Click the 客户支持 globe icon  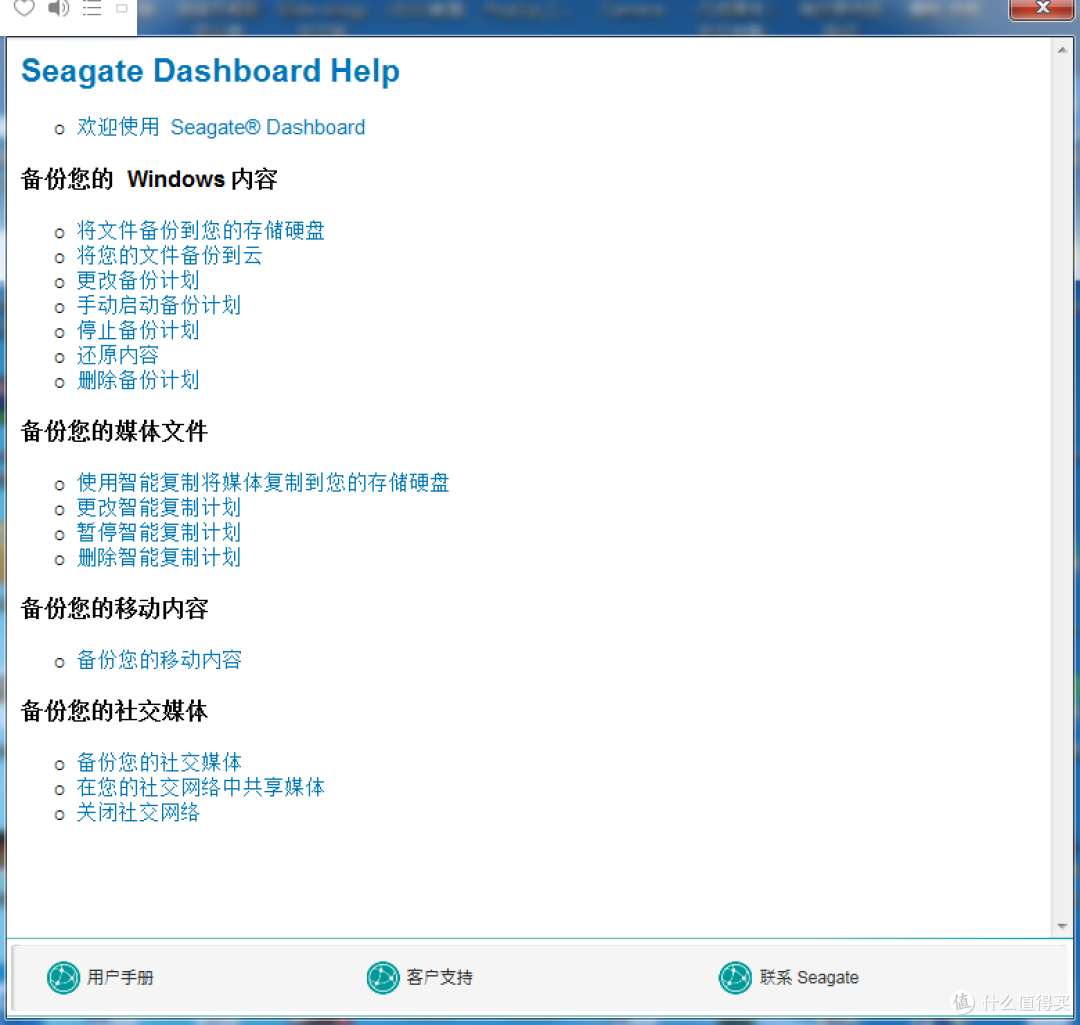tap(383, 977)
